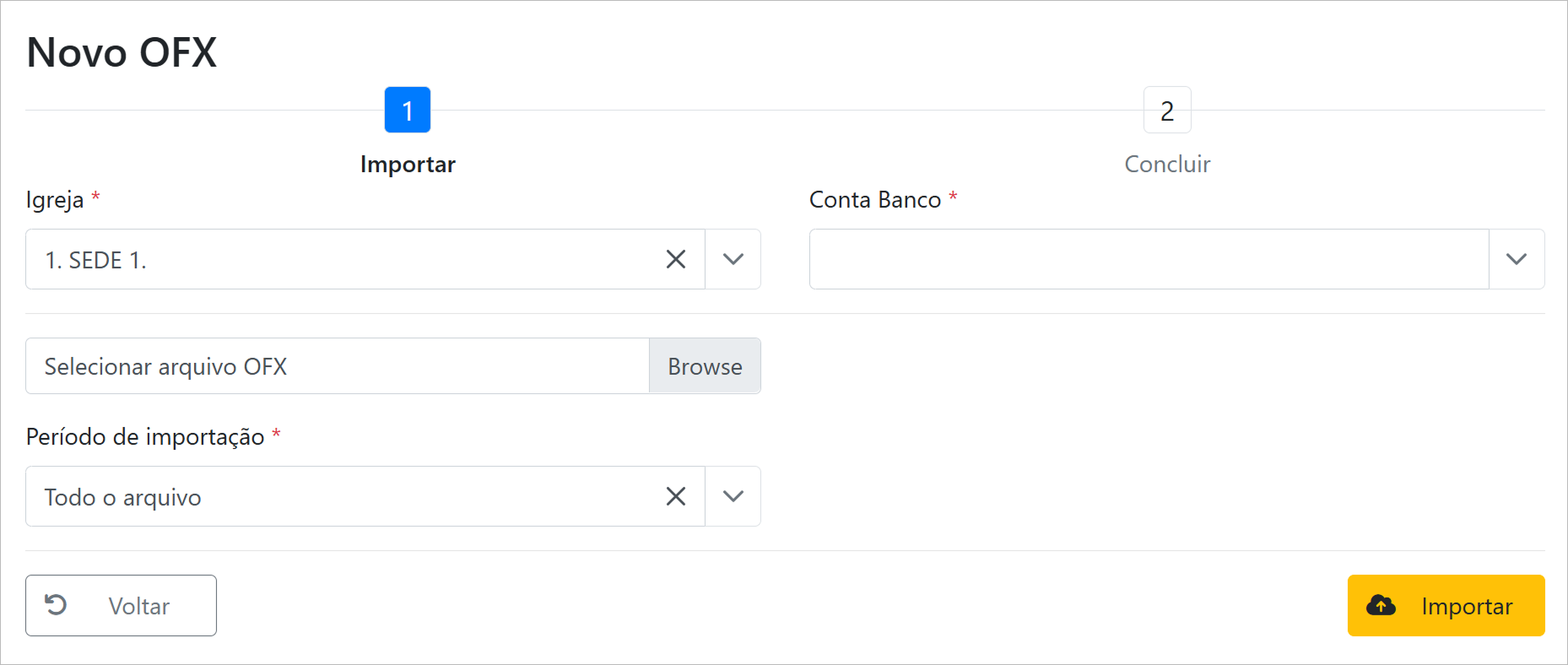1568x665 pixels.
Task: Expand the Igreja dropdown chevron
Action: (733, 259)
